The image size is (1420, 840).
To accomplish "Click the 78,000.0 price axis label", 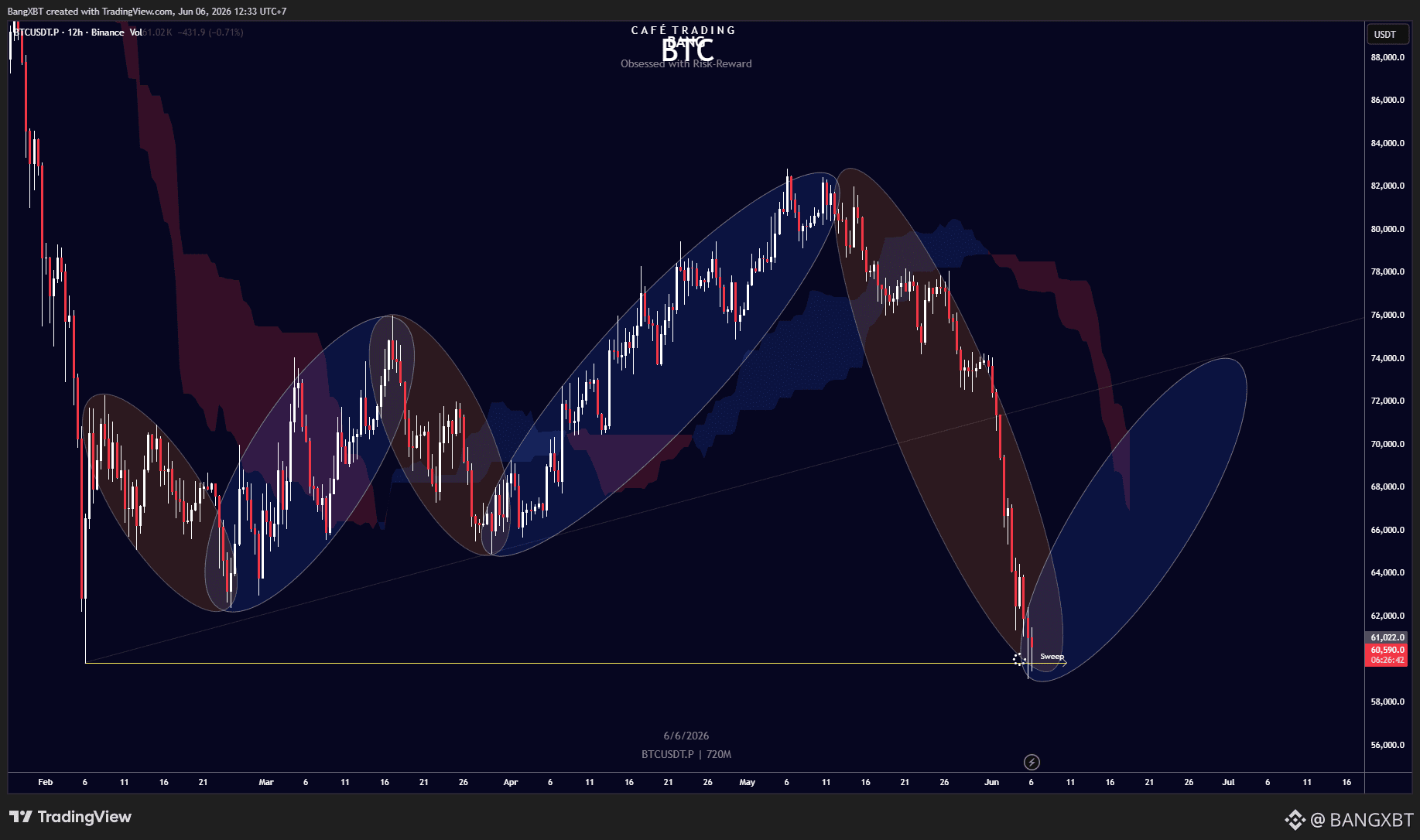I will (1387, 271).
